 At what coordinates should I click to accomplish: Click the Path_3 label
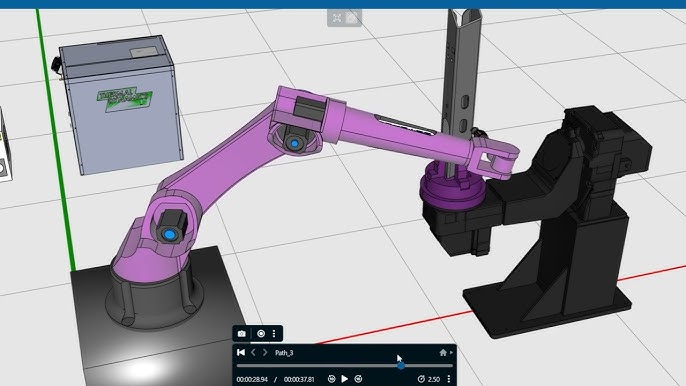click(x=284, y=353)
